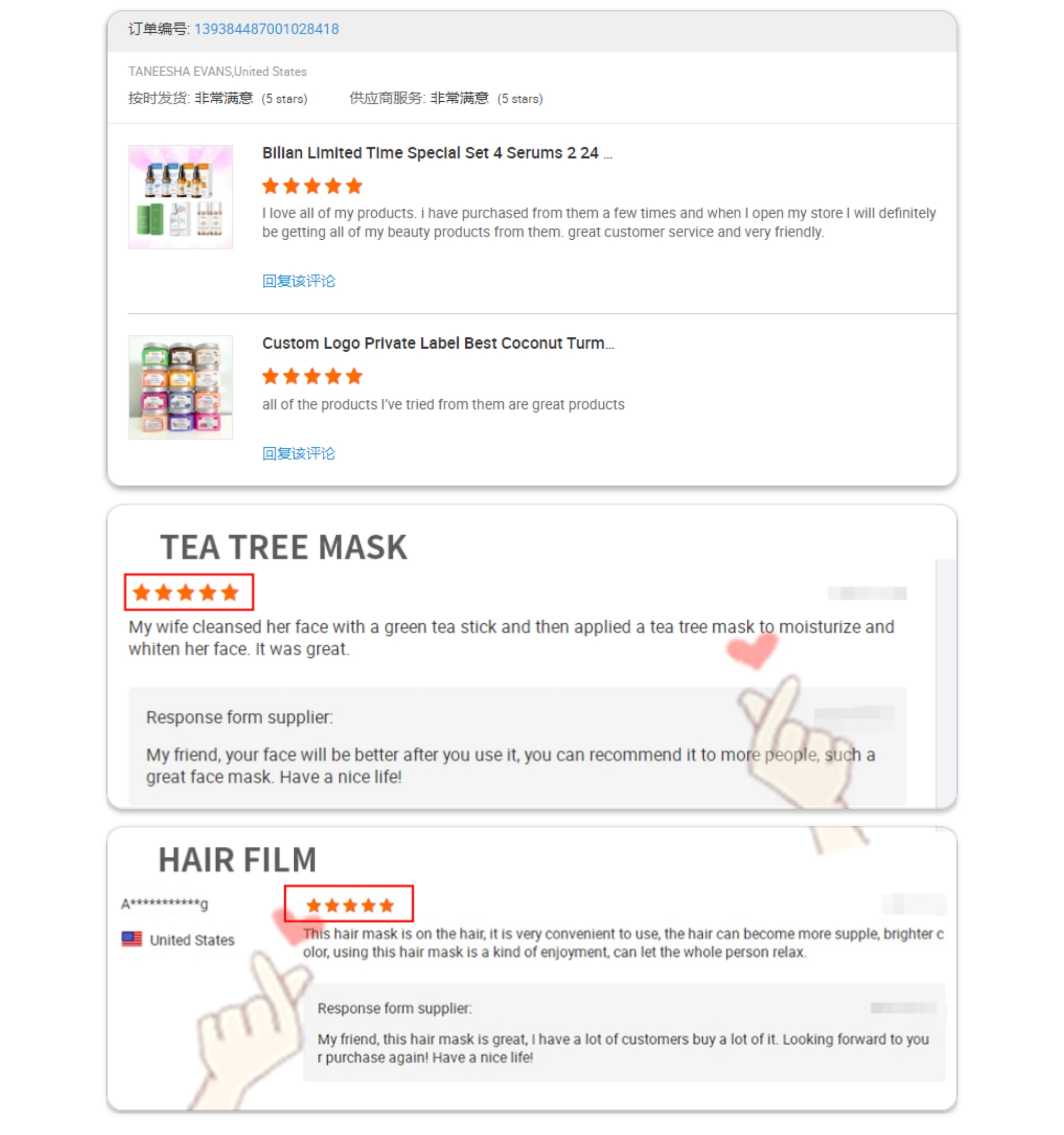Open order number 139384487001028418 link
Viewport: 1064px width, 1135px height.
pyautogui.click(x=266, y=29)
